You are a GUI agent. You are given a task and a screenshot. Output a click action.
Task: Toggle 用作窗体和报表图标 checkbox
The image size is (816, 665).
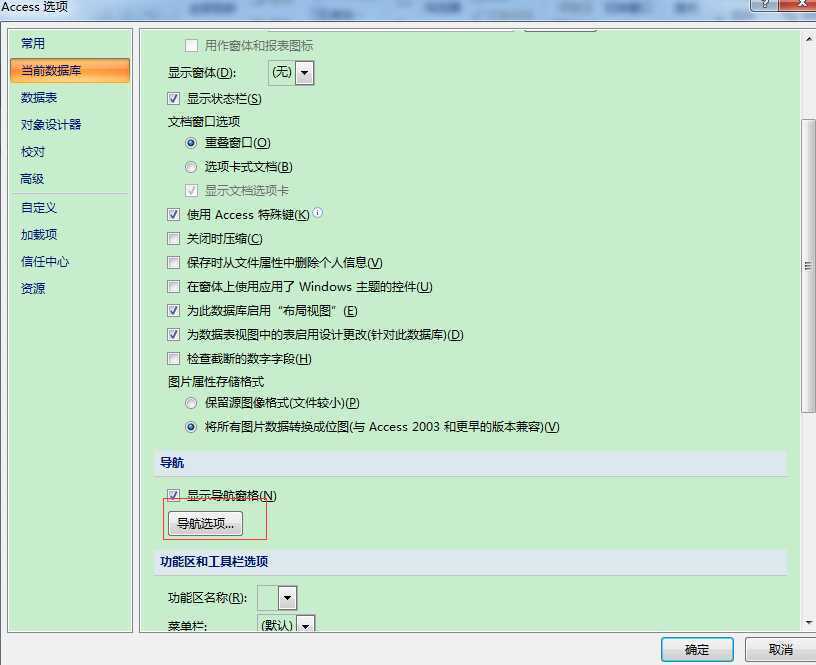coord(191,46)
